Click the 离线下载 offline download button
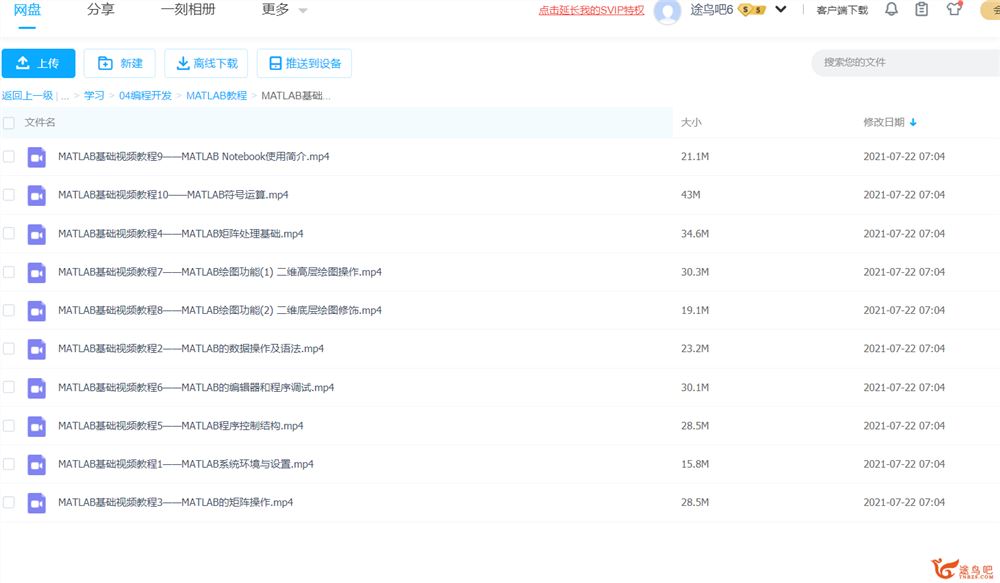 206,63
